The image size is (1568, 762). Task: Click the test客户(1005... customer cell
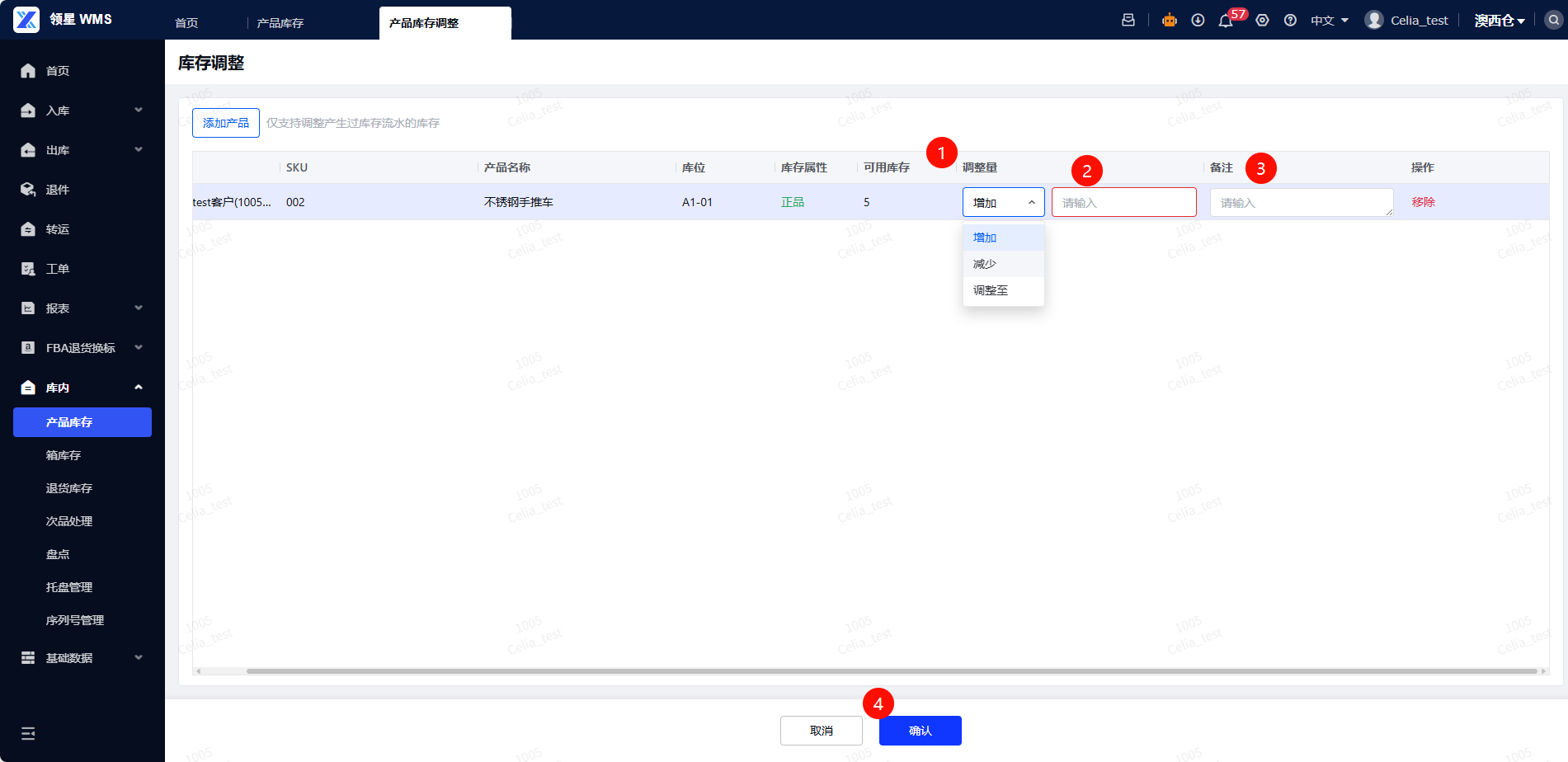pos(232,202)
